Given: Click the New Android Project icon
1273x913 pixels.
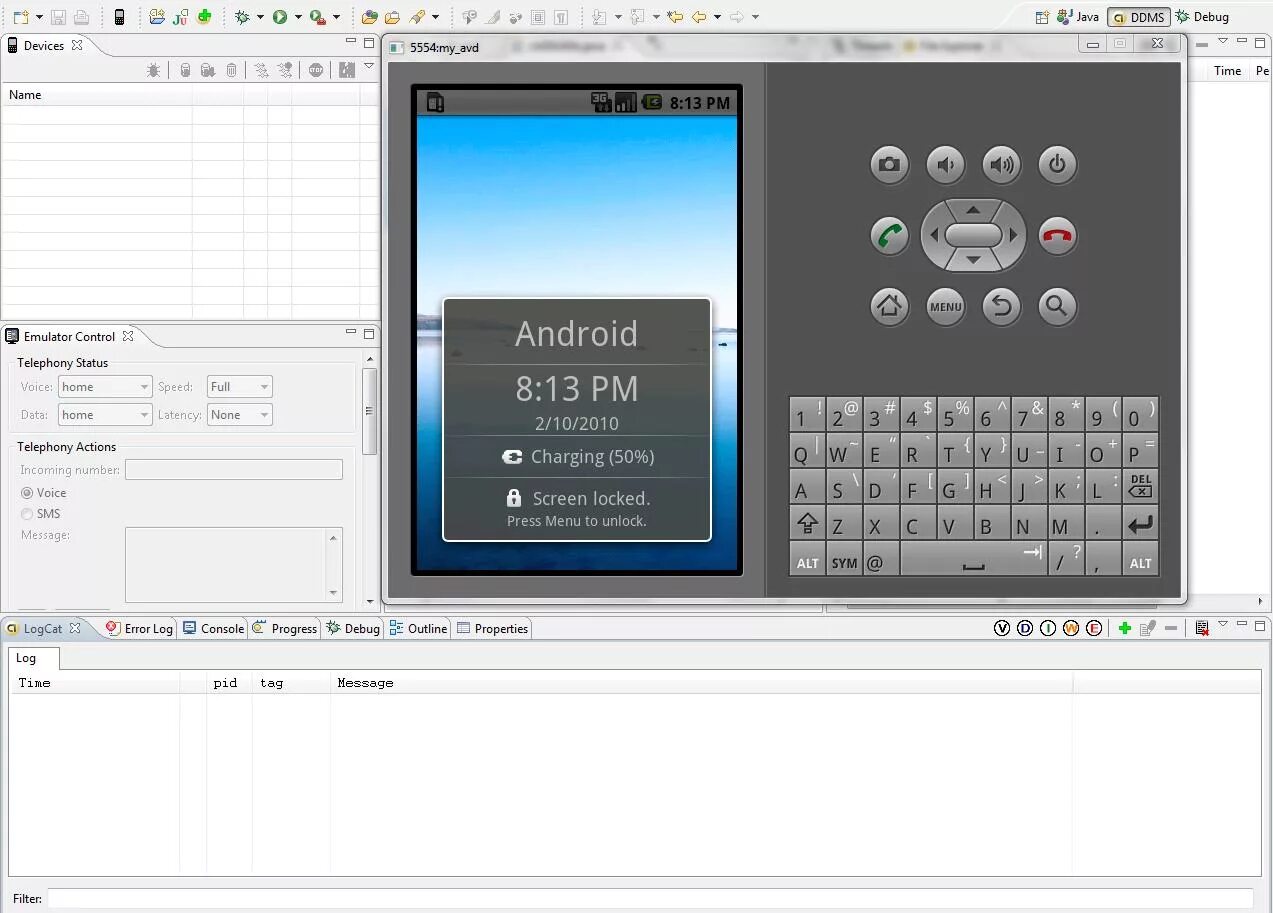Looking at the screenshot, I should point(156,16).
